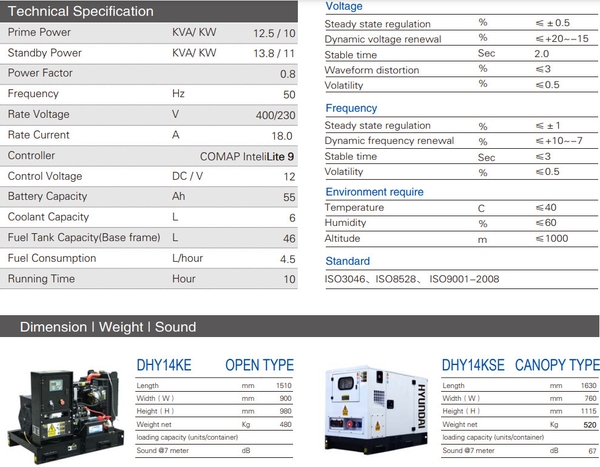Click the 'Running Time' label
Screen dimensions: 600x467
click(x=41, y=279)
